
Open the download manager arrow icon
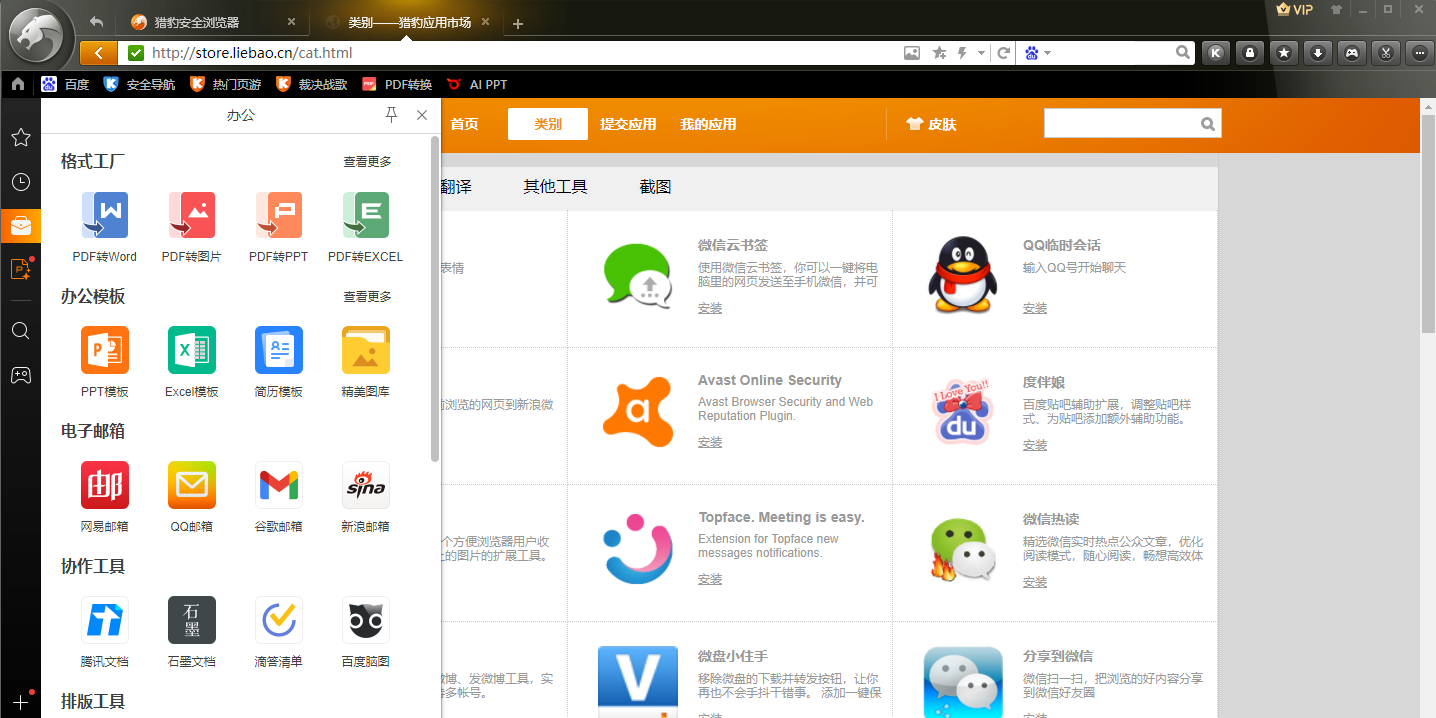click(1318, 53)
